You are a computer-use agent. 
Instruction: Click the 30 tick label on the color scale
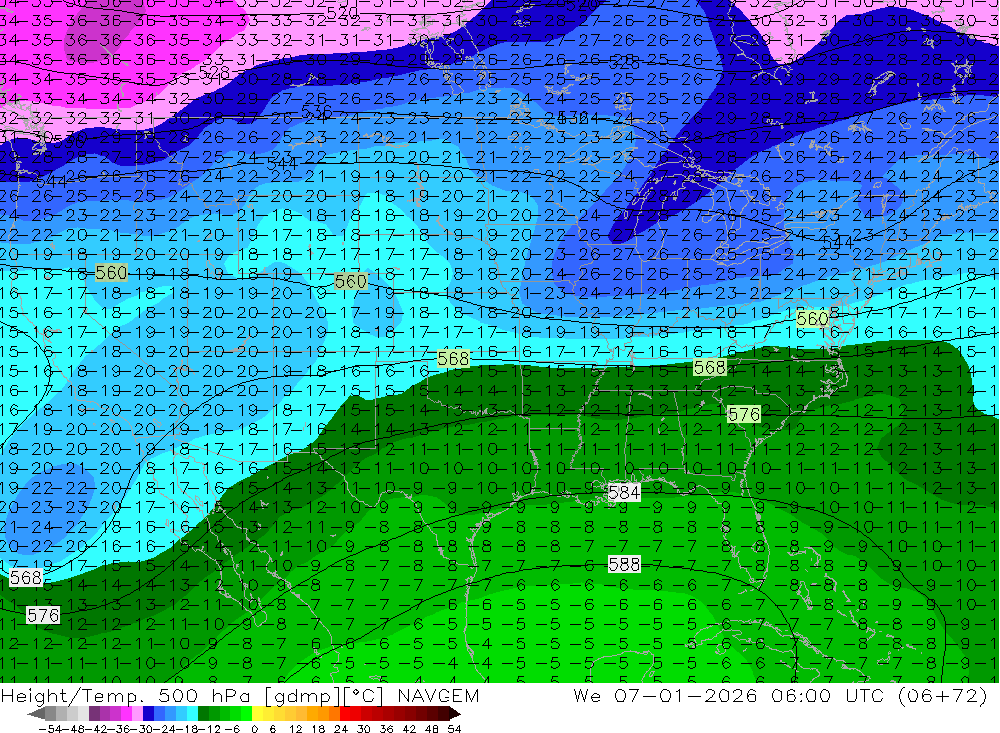point(364,729)
